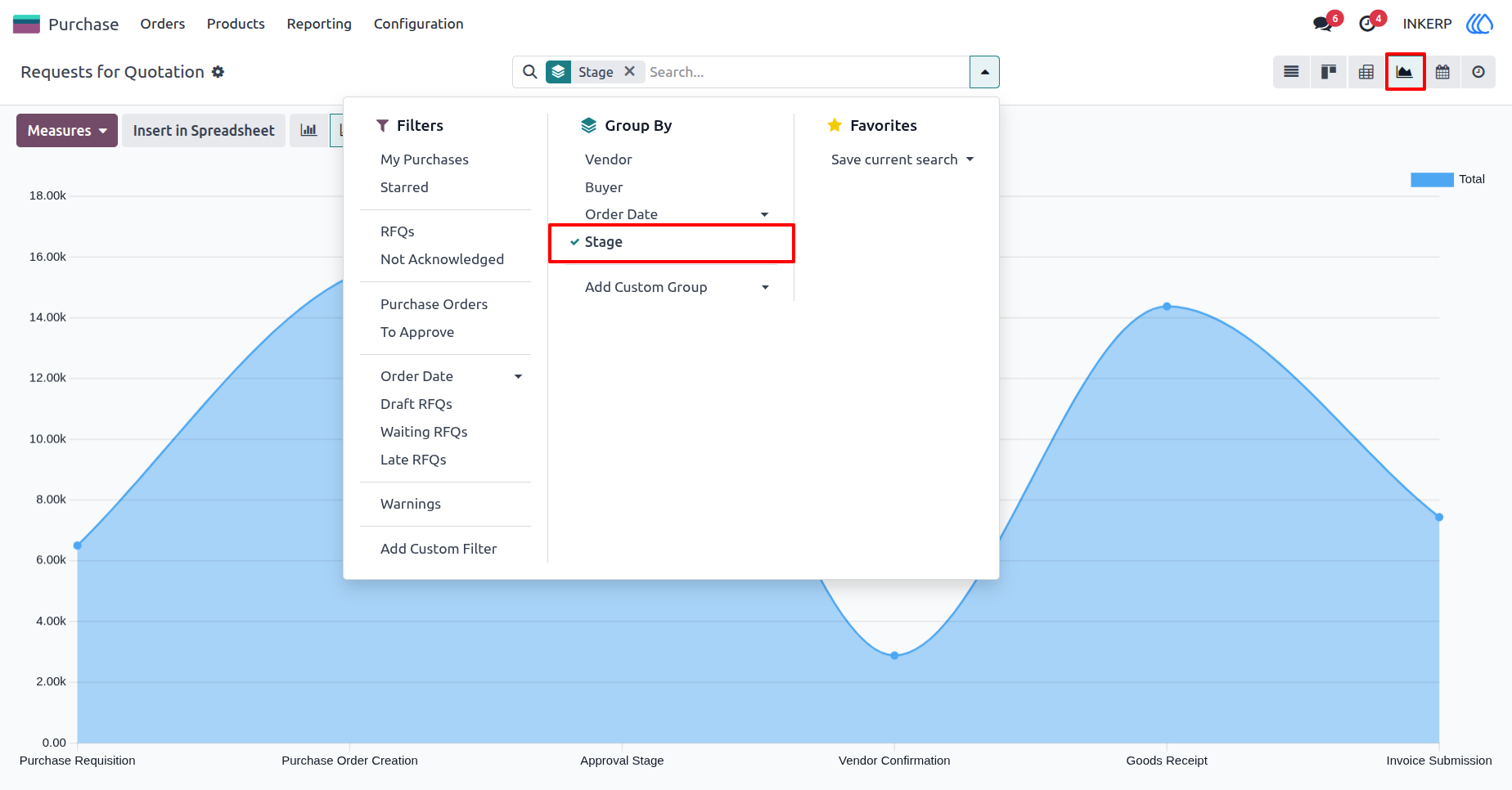This screenshot has height=790, width=1512.
Task: Open the messages conversation icon
Action: (x=1322, y=24)
